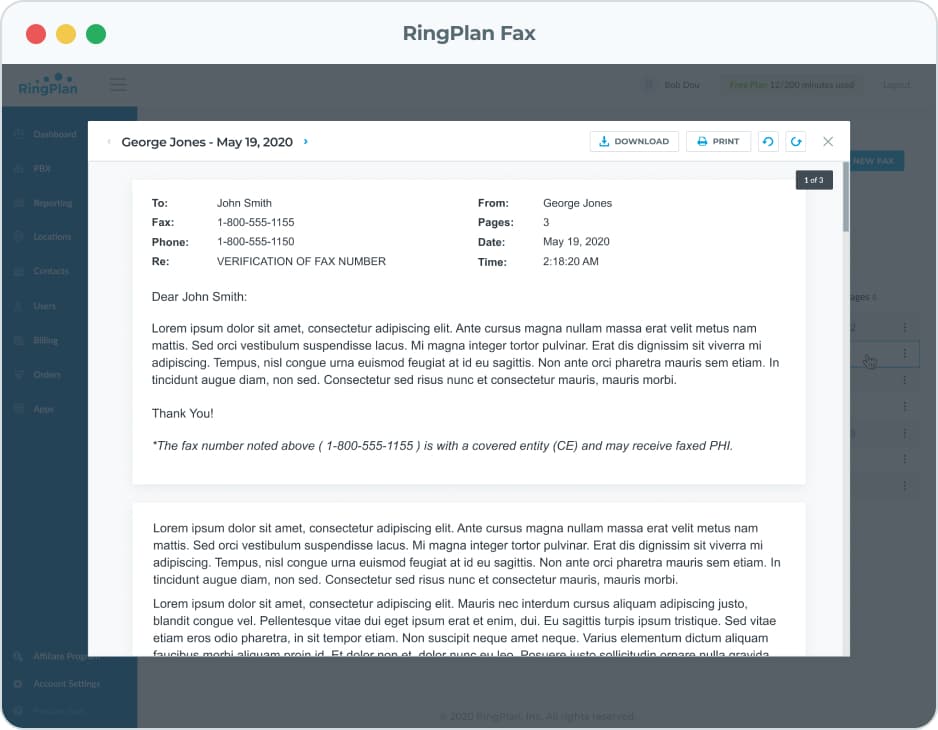
Task: Click the green macOS fullscreen button
Action: pos(96,34)
